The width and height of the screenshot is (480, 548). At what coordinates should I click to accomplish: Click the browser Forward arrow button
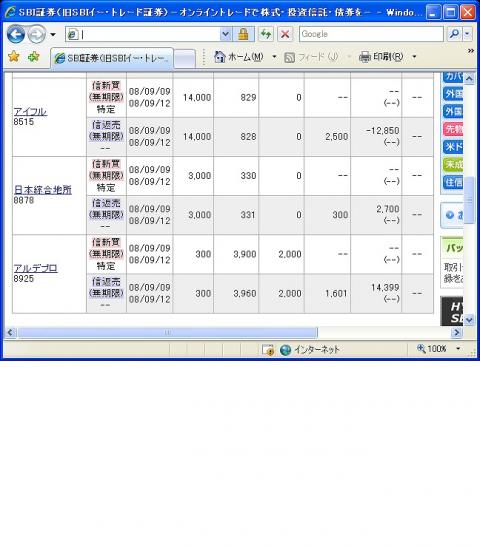(x=37, y=34)
